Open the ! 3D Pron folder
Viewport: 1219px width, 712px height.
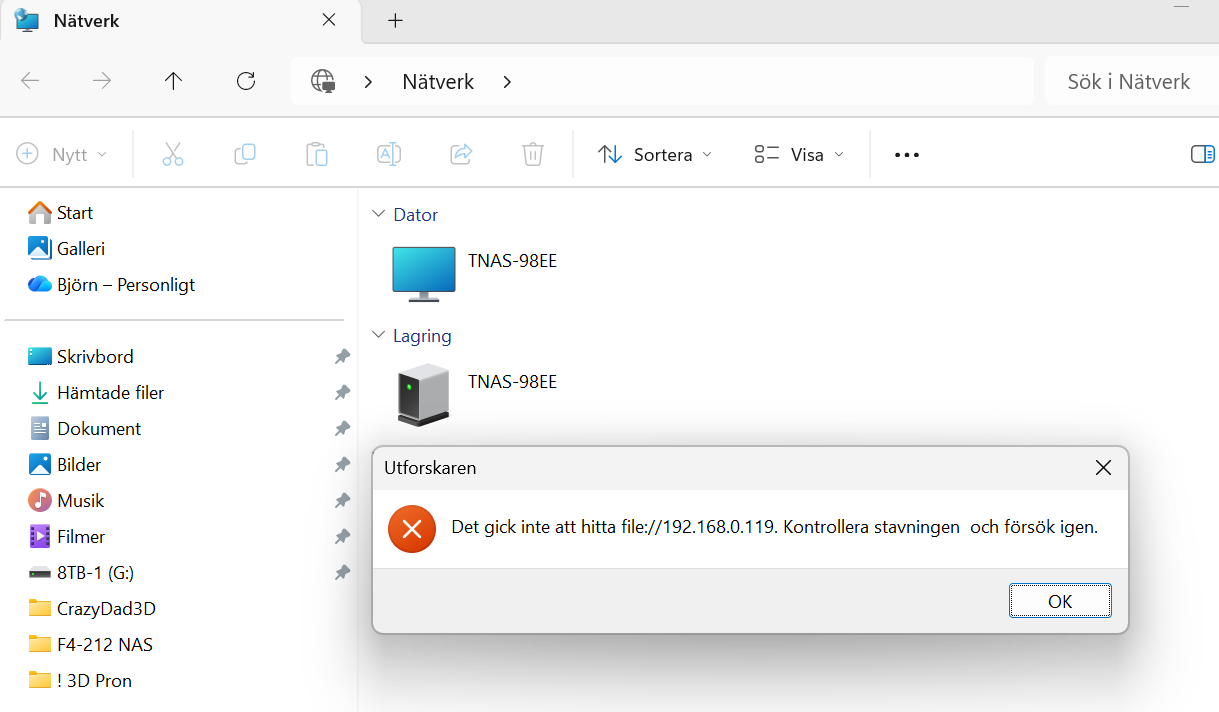pos(80,680)
